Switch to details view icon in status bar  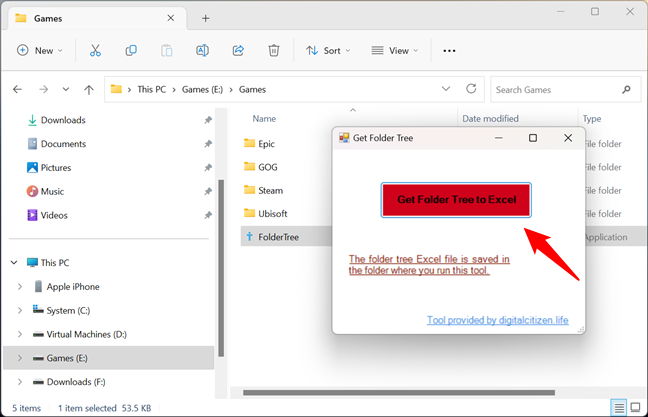pos(619,408)
